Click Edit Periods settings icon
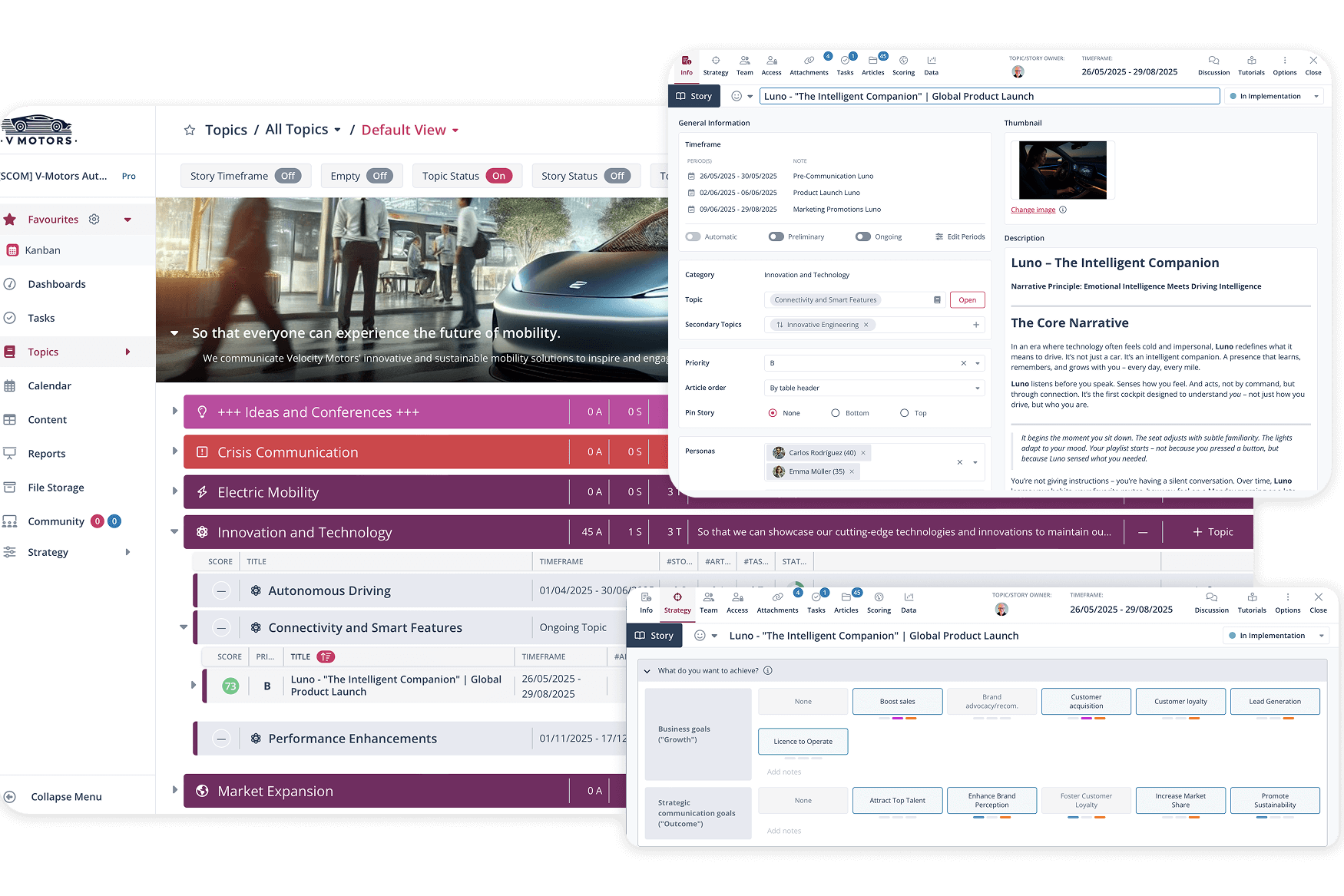 point(939,236)
